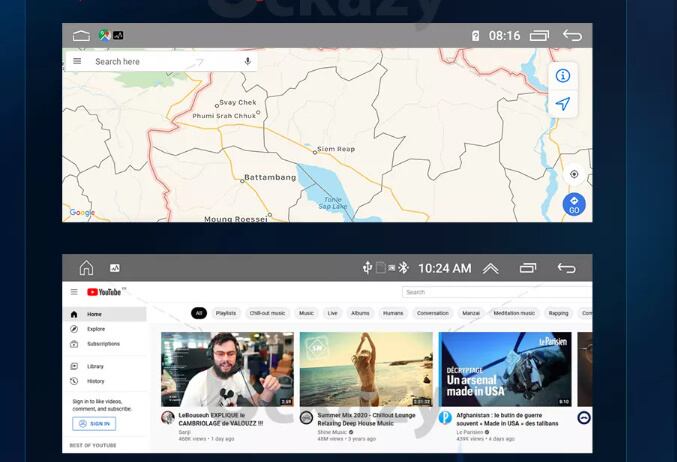Select the 'Chill-out music' filter chip
Image resolution: width=677 pixels, height=462 pixels.
point(267,313)
